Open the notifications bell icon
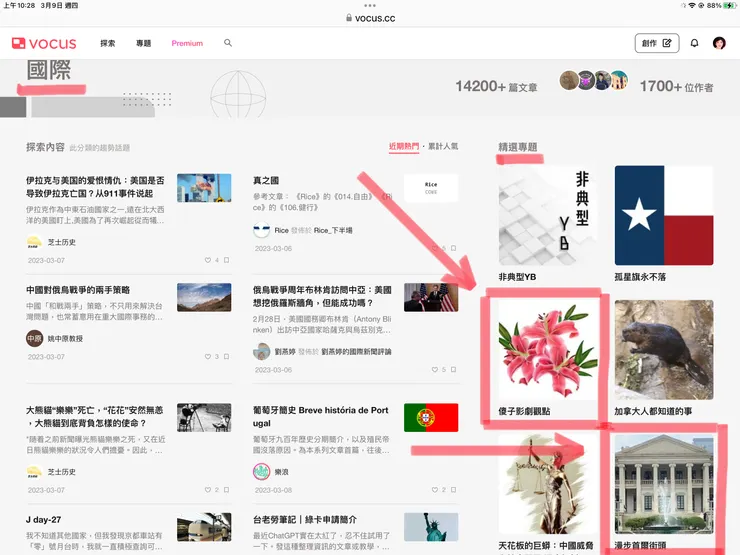The image size is (740, 555). 694,43
